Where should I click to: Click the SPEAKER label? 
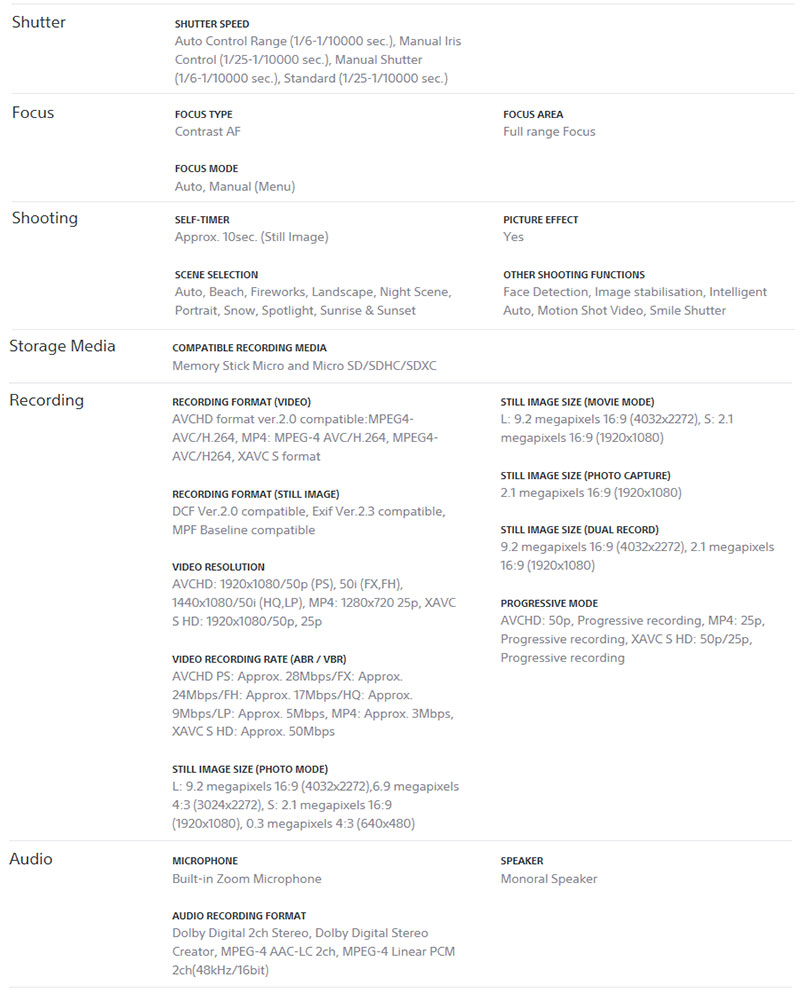pyautogui.click(x=522, y=861)
